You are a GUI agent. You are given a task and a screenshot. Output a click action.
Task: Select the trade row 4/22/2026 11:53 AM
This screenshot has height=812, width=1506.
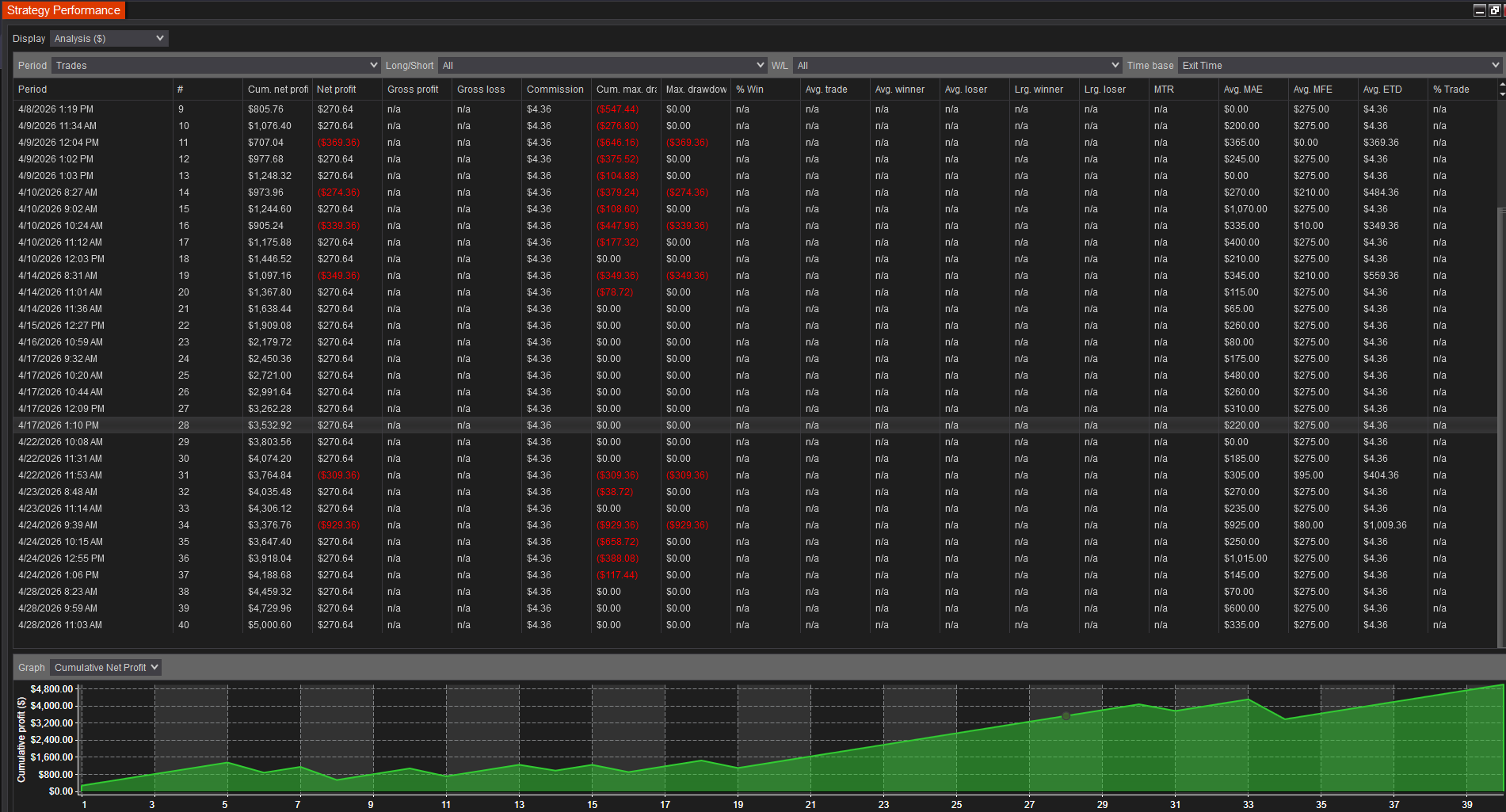click(x=755, y=475)
